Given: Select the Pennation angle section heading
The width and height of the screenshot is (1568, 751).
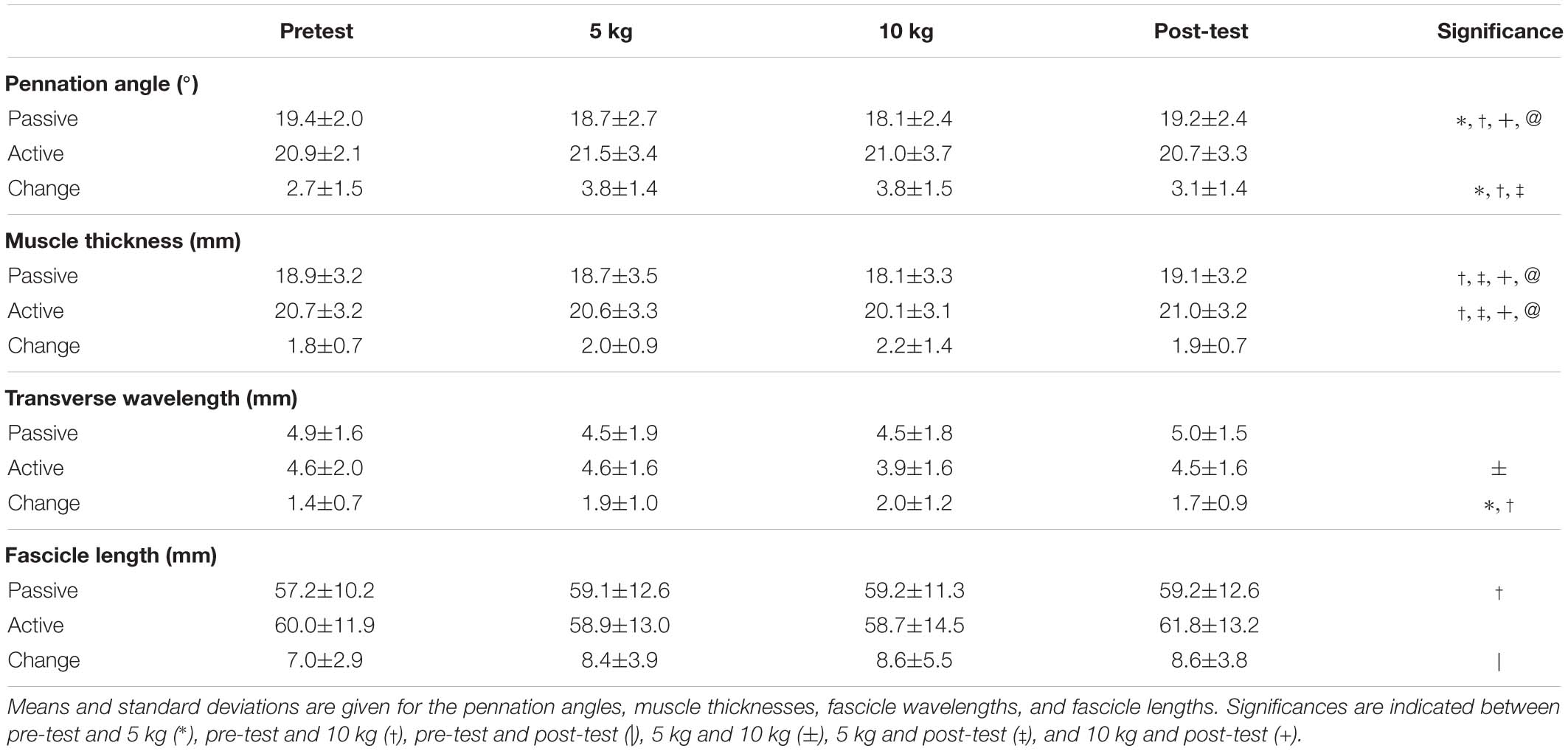Looking at the screenshot, I should [x=102, y=84].
